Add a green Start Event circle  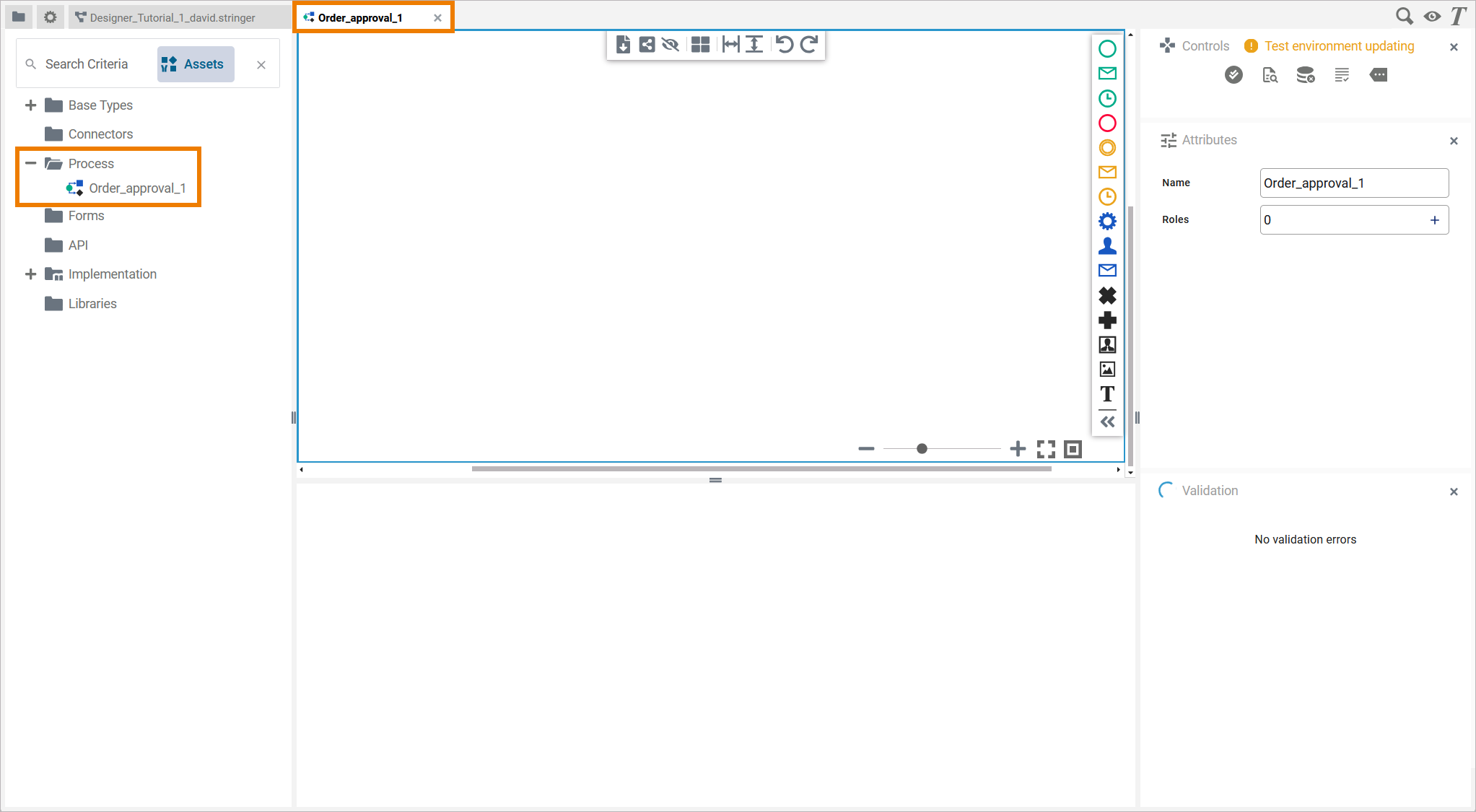1107,48
